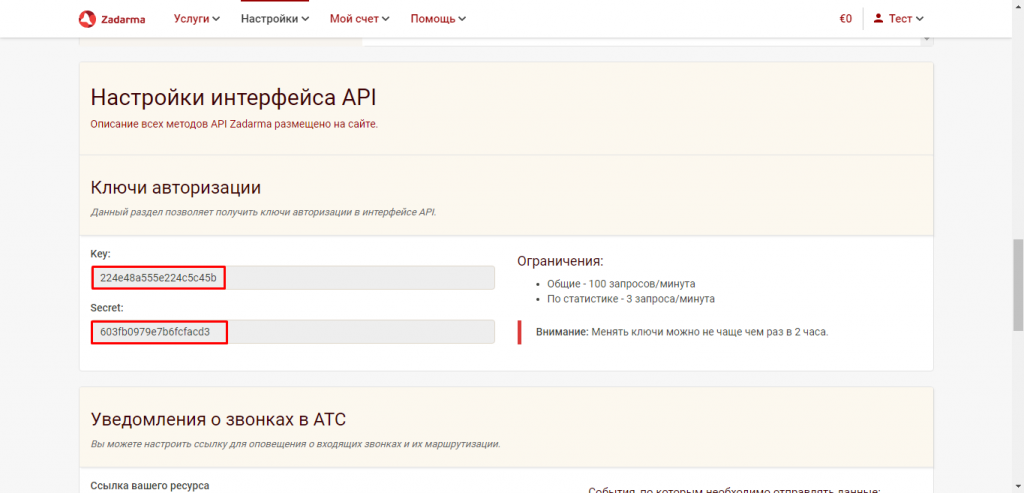Click the Настройки интерфейса API heading
This screenshot has width=1024, height=493.
pyautogui.click(x=233, y=97)
